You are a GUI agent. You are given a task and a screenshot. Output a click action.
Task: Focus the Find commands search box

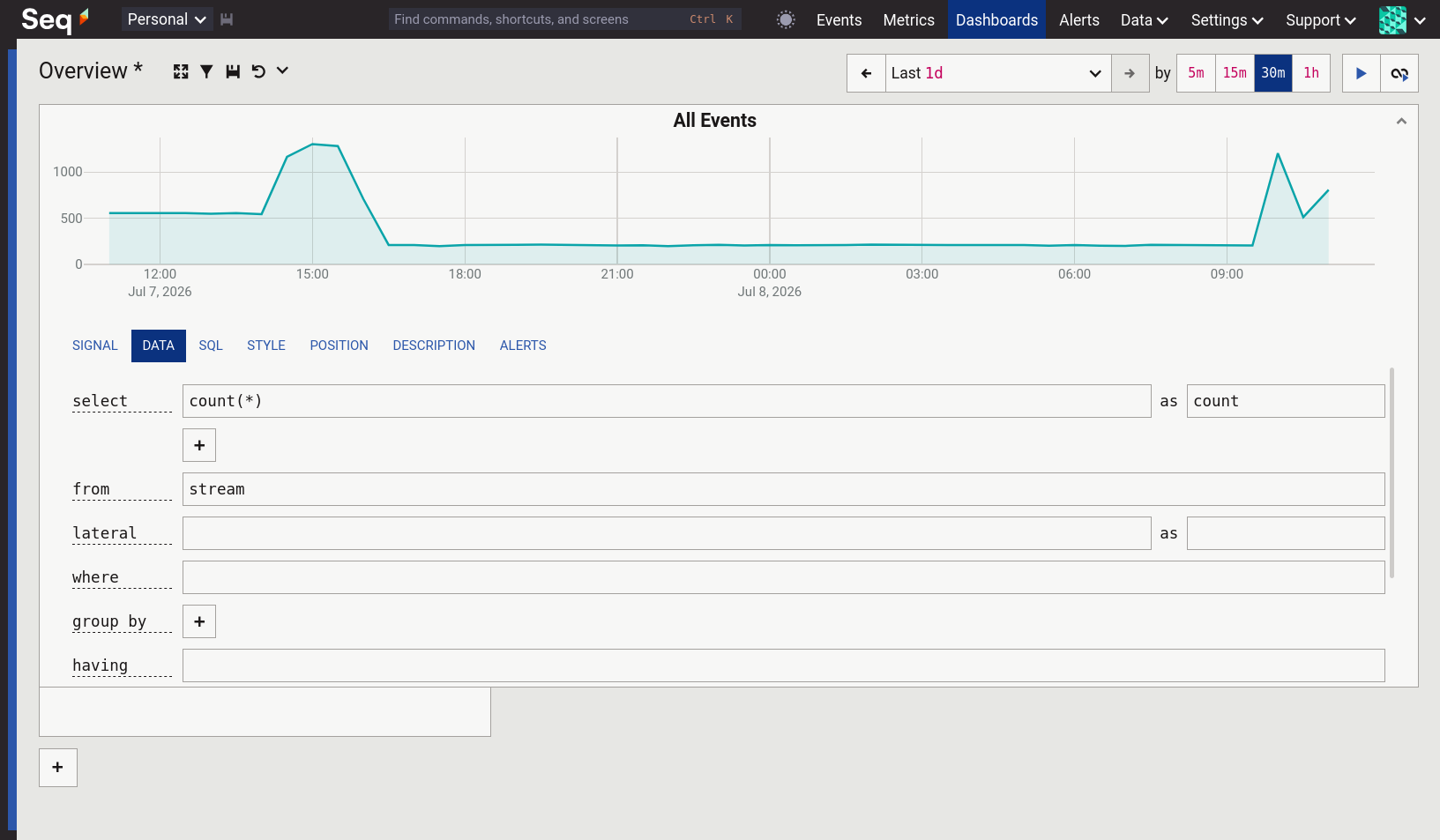[x=564, y=19]
